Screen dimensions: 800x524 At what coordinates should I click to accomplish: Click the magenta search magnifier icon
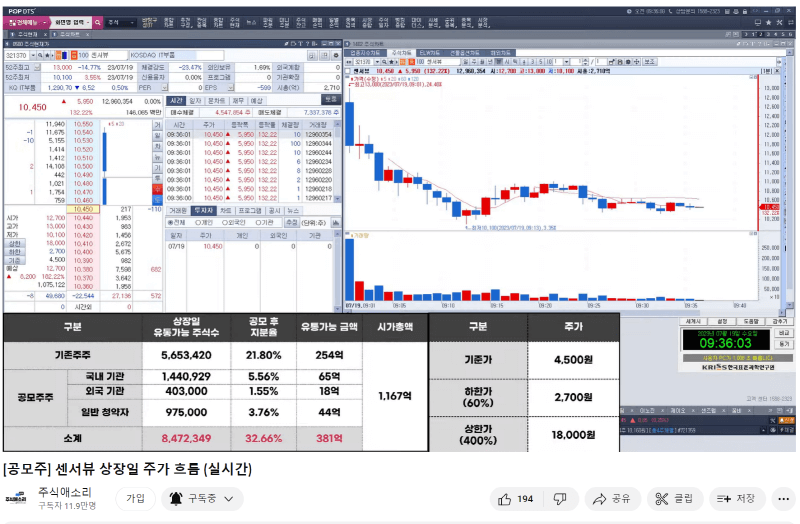[97, 22]
